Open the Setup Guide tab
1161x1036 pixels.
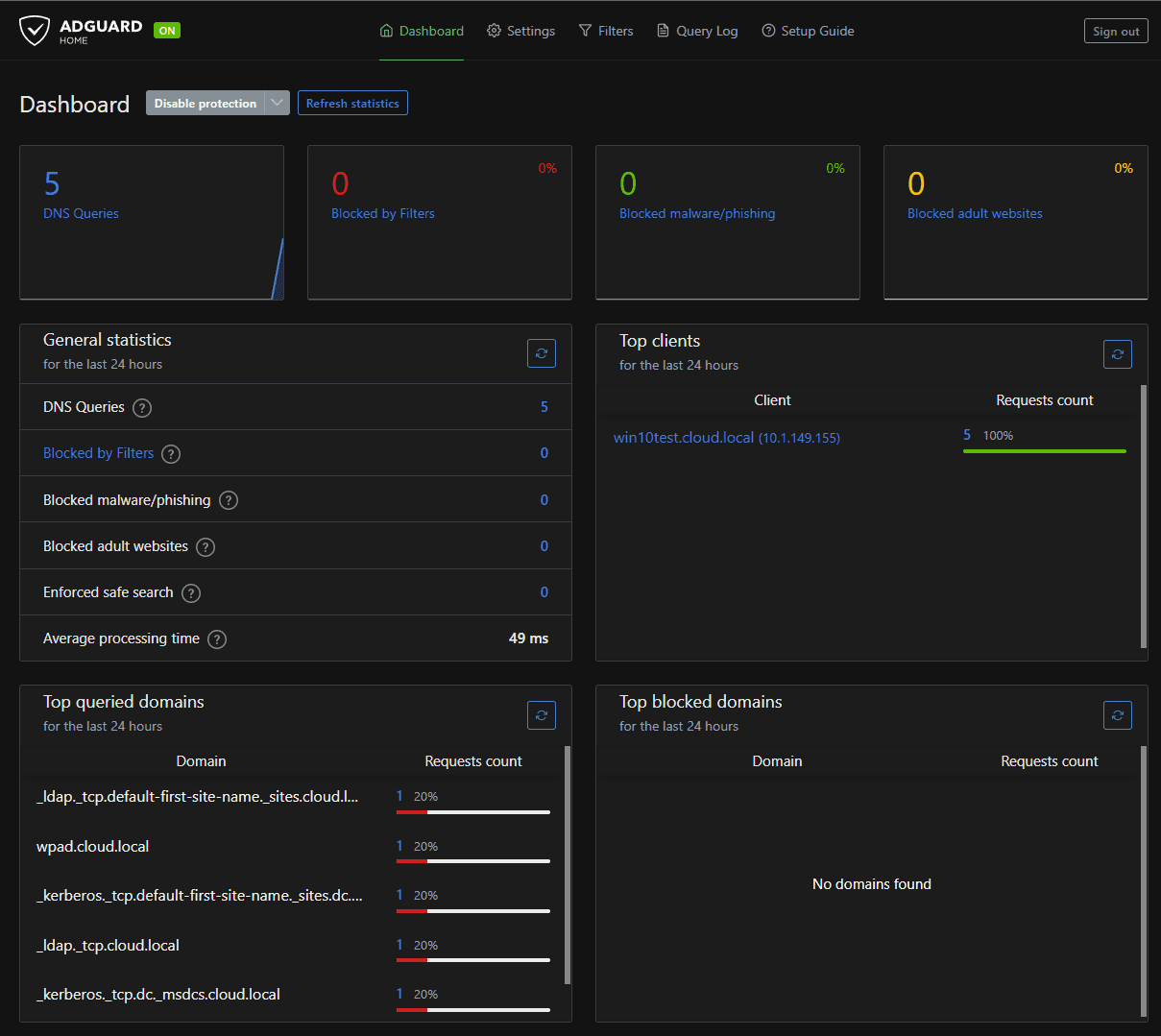coord(808,31)
